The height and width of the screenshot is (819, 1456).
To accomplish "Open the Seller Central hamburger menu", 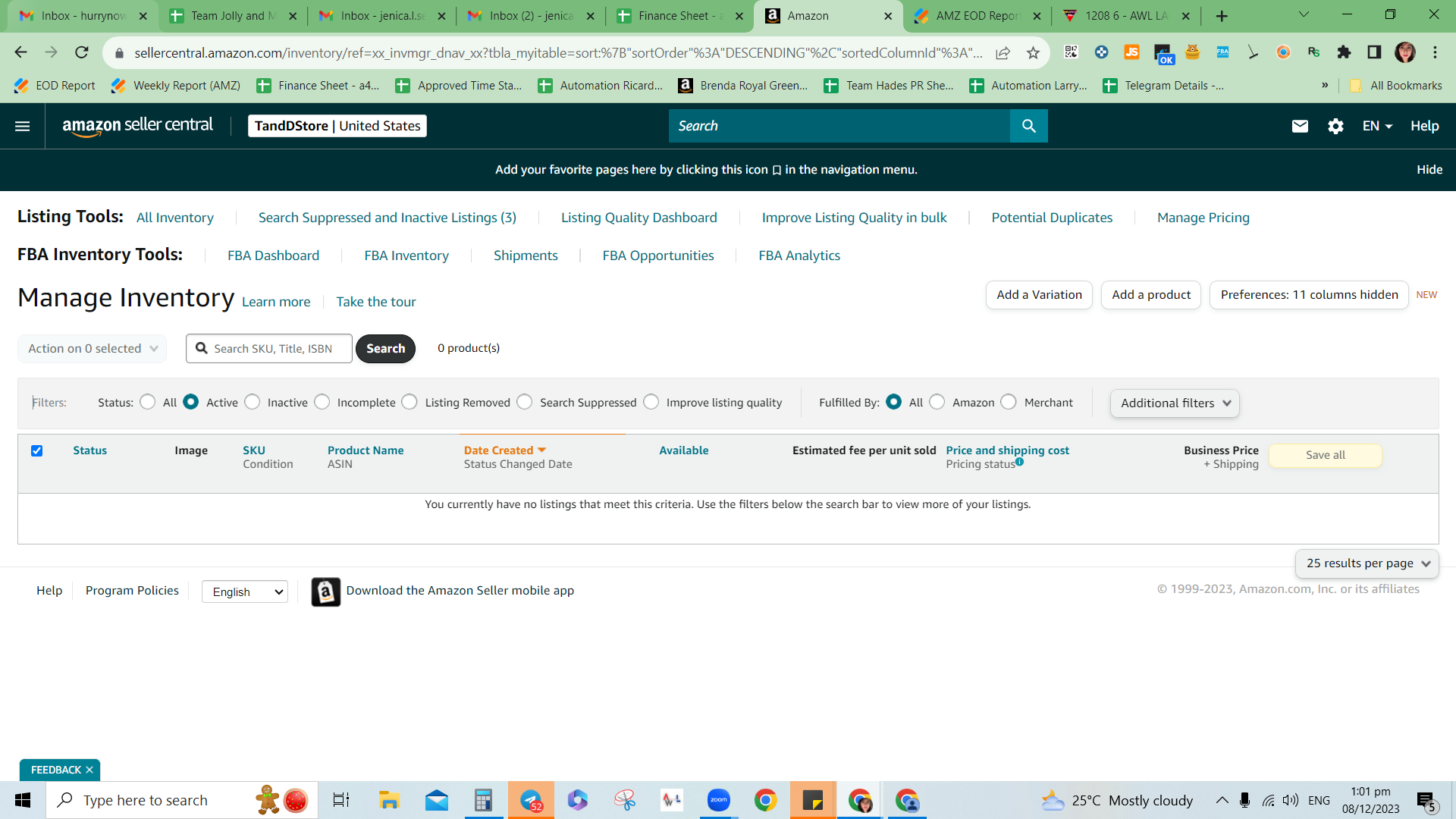I will pos(23,126).
